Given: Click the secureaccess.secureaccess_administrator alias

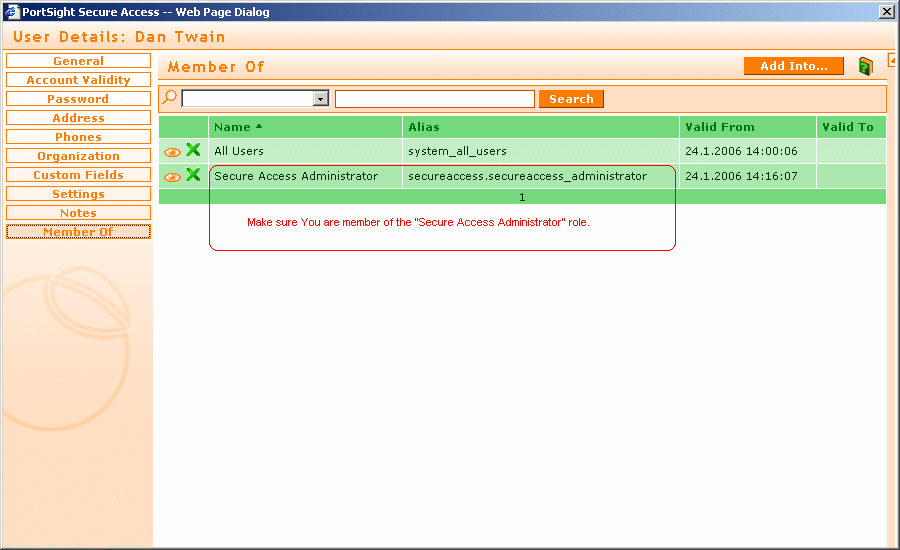Looking at the screenshot, I should [527, 176].
